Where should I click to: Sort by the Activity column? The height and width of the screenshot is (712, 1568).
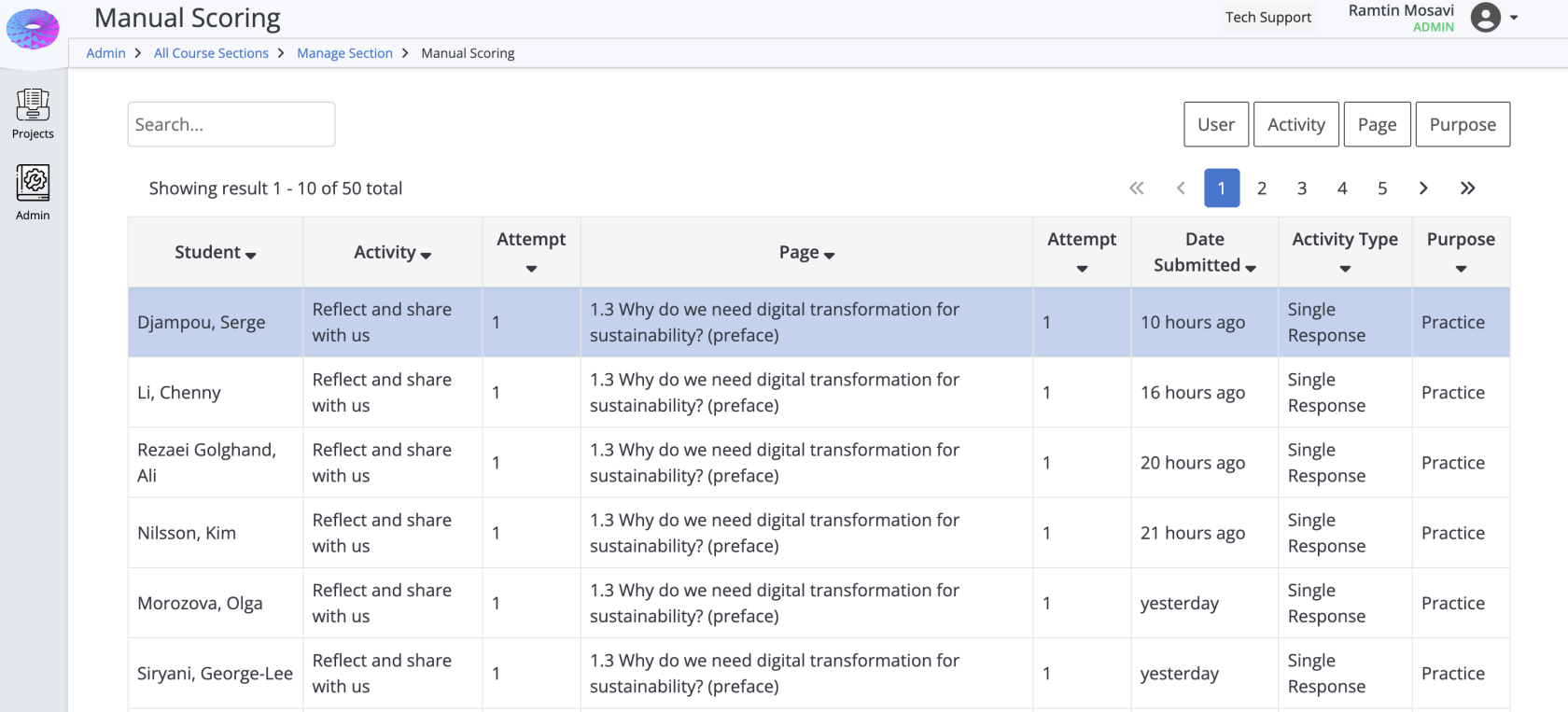tap(392, 252)
